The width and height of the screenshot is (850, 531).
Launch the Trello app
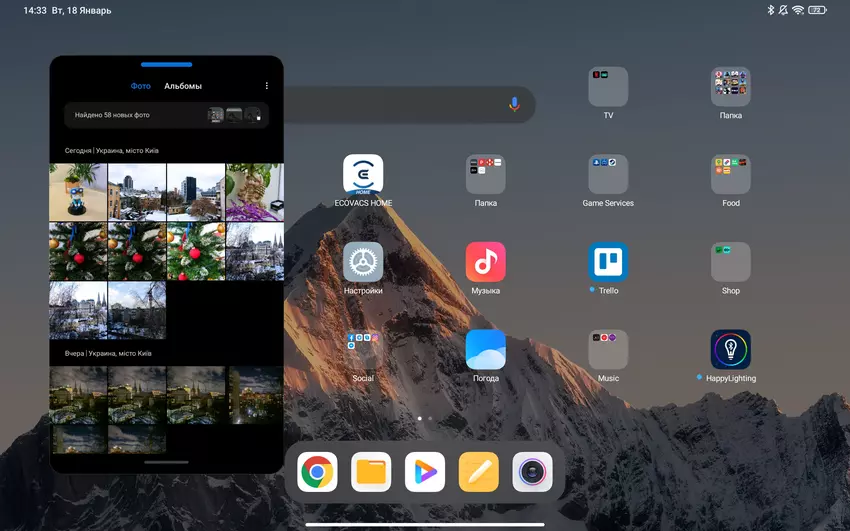click(x=608, y=262)
